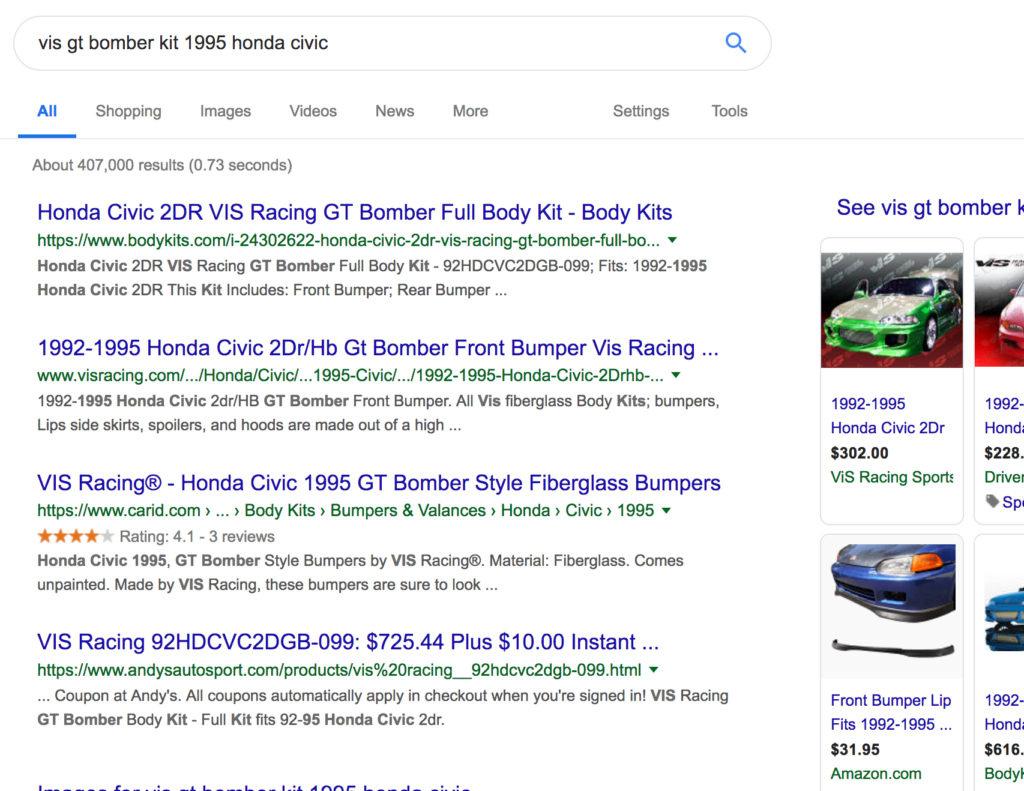Switch to the Shopping tab

pos(128,111)
